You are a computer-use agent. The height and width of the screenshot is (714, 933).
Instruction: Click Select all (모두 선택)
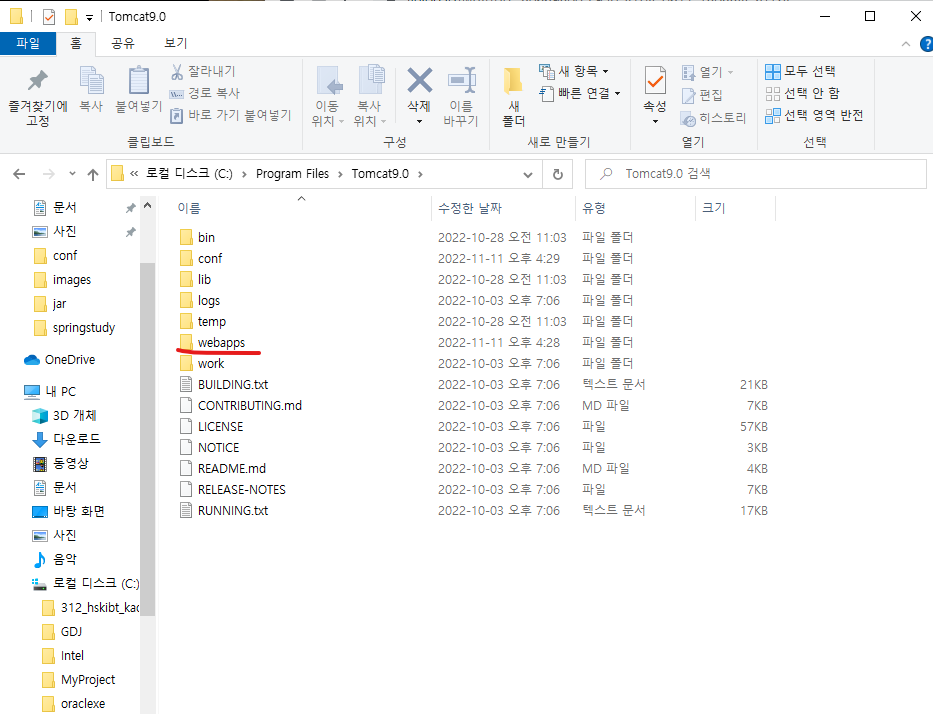point(800,71)
